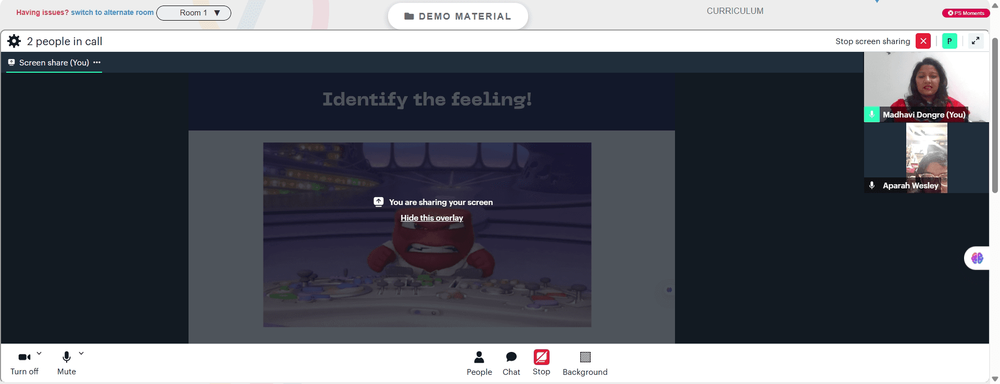The width and height of the screenshot is (1000, 384).
Task: Click the green P participant avatar
Action: pos(950,41)
